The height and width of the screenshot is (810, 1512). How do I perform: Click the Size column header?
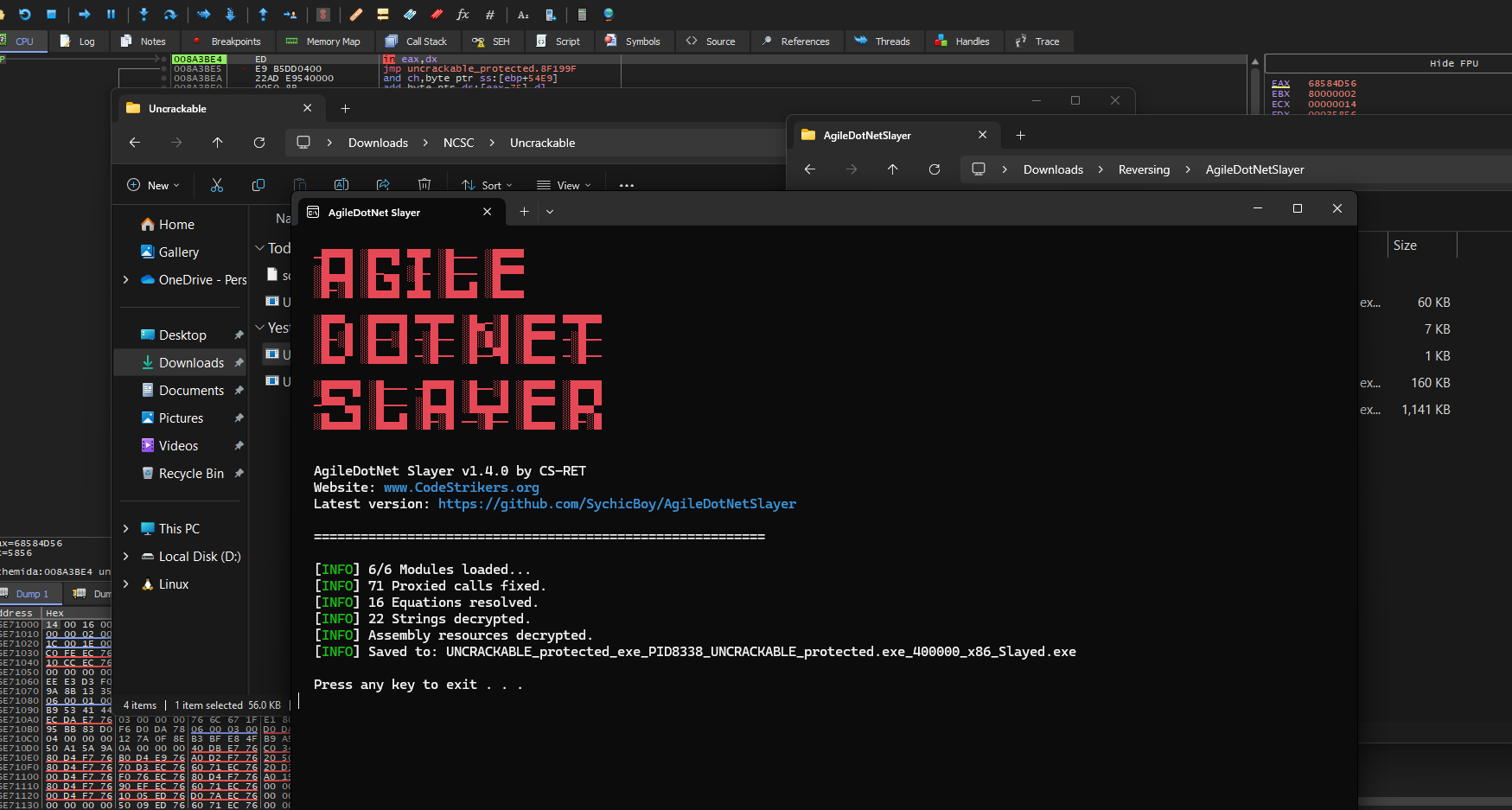tap(1405, 246)
